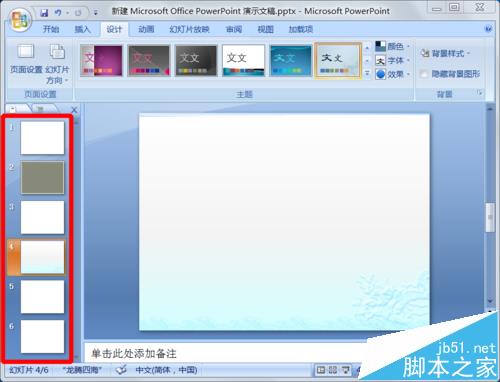
Task: Apply the purple theme thumbnail
Action: click(101, 61)
